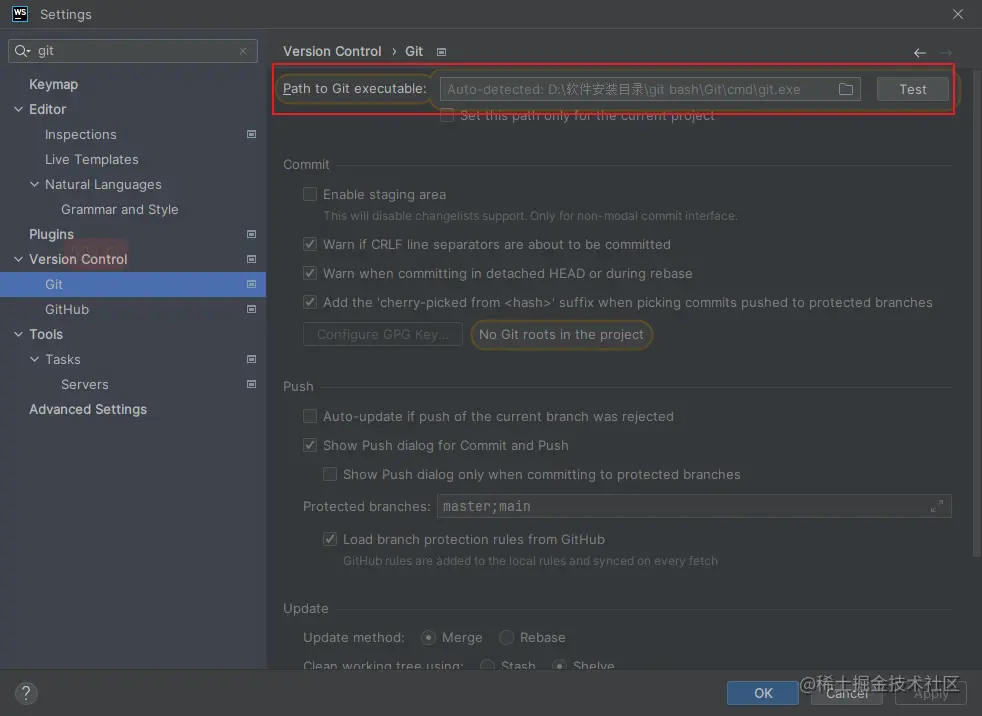982x716 pixels.
Task: Open Inspections settings page
Action: (x=81, y=134)
